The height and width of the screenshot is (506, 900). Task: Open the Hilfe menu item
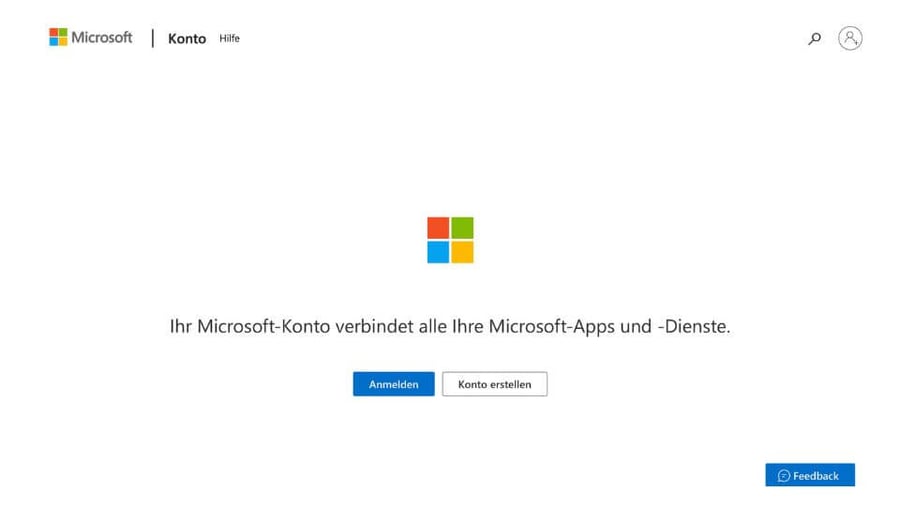[230, 39]
